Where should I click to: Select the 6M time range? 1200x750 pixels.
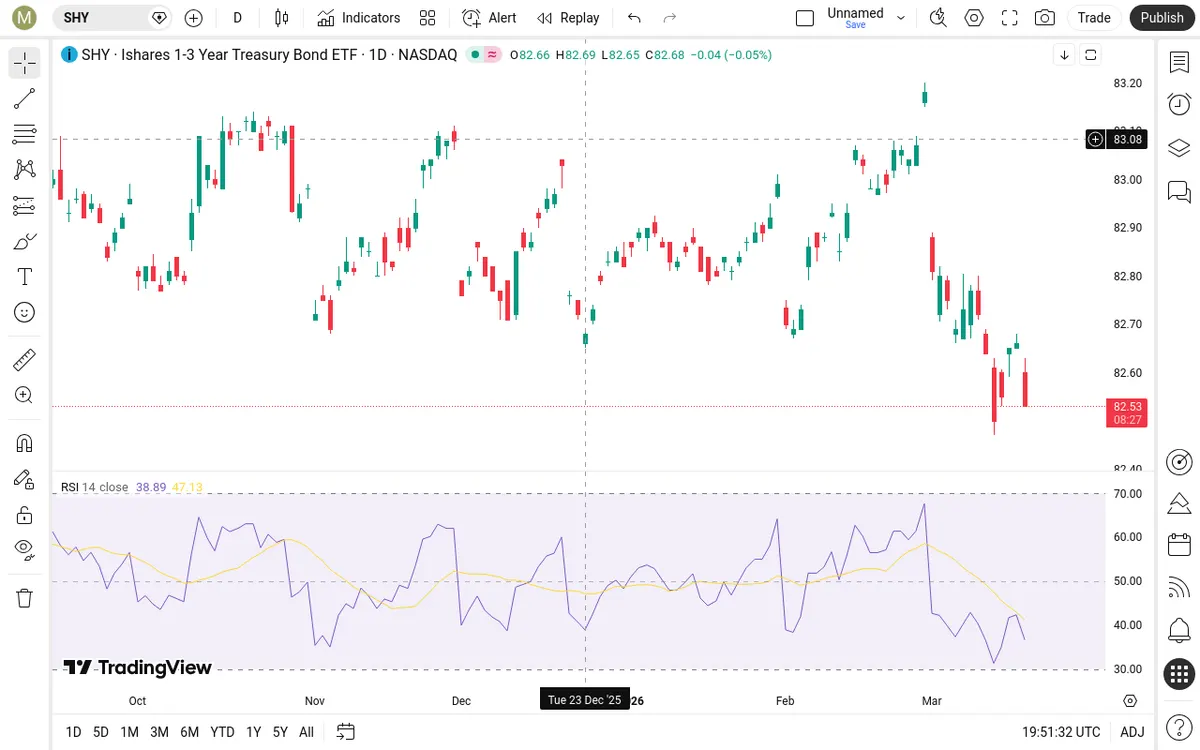coord(189,732)
